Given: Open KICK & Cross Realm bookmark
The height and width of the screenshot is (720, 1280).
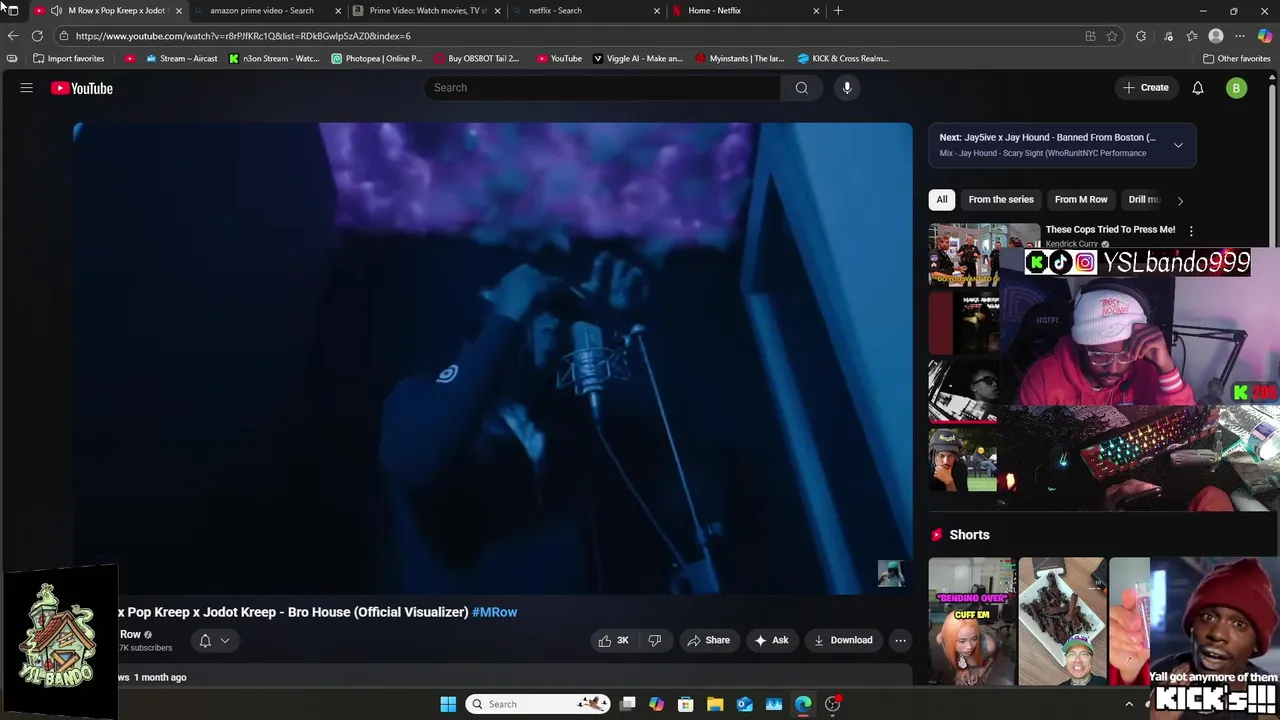Looking at the screenshot, I should pos(843,58).
